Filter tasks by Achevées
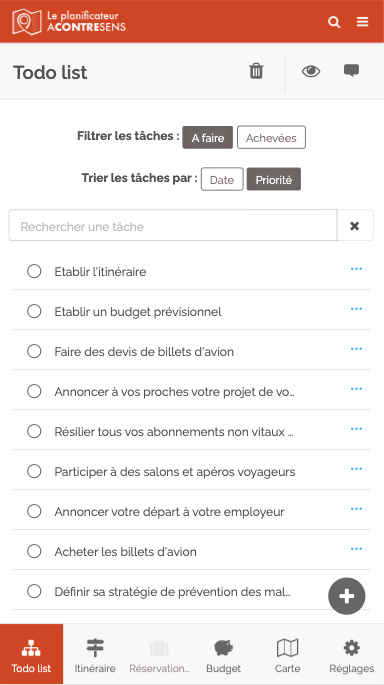The width and height of the screenshot is (384, 685). 271,138
